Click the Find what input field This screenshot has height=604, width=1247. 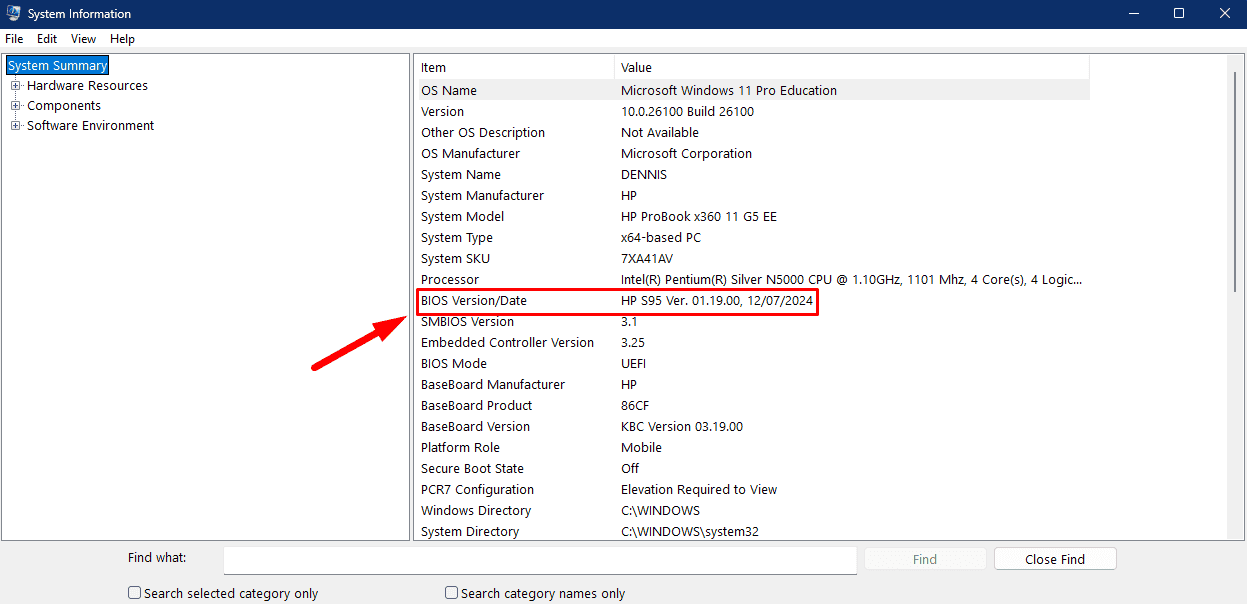click(x=539, y=559)
